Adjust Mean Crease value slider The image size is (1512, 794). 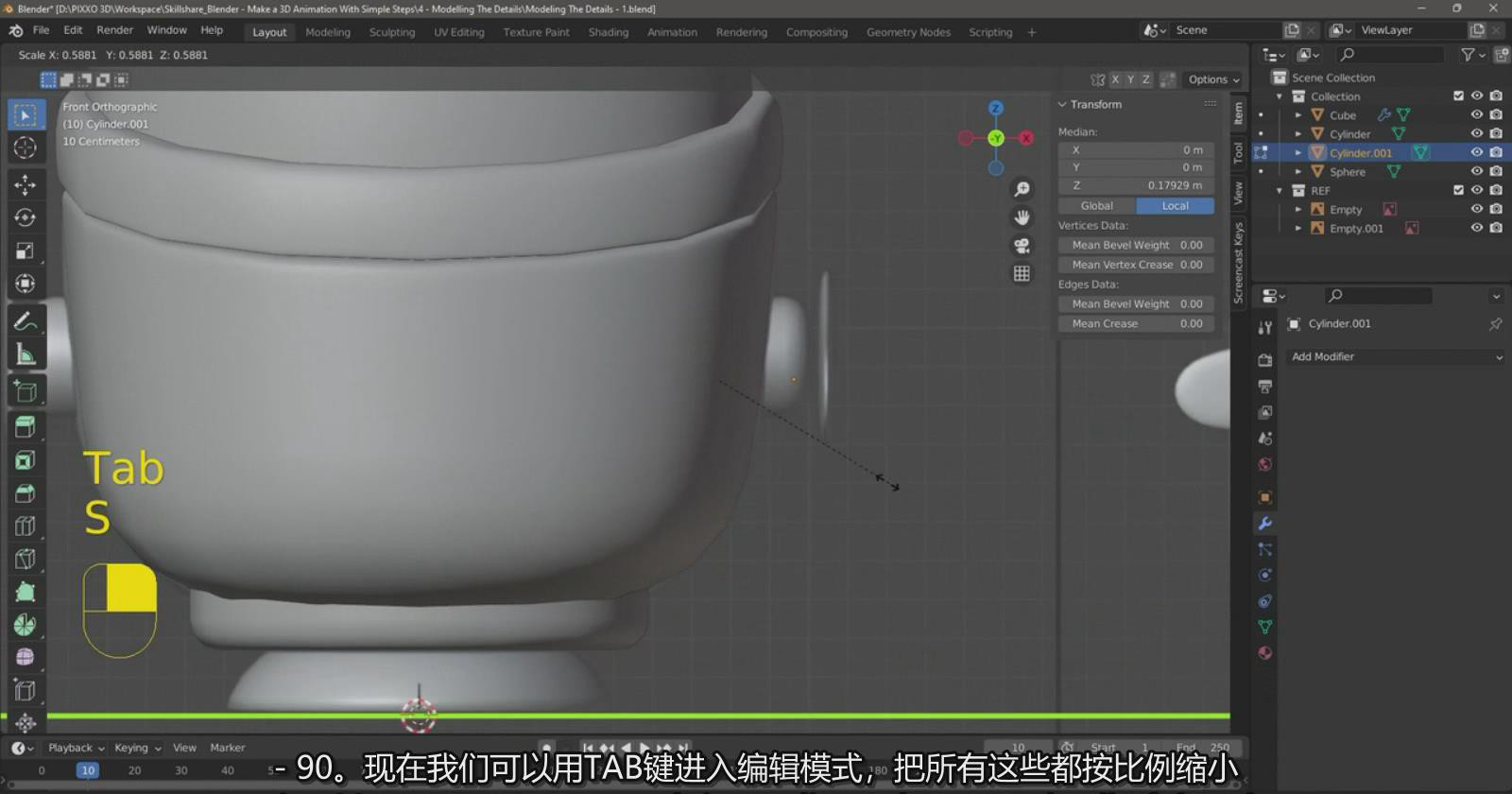1136,323
